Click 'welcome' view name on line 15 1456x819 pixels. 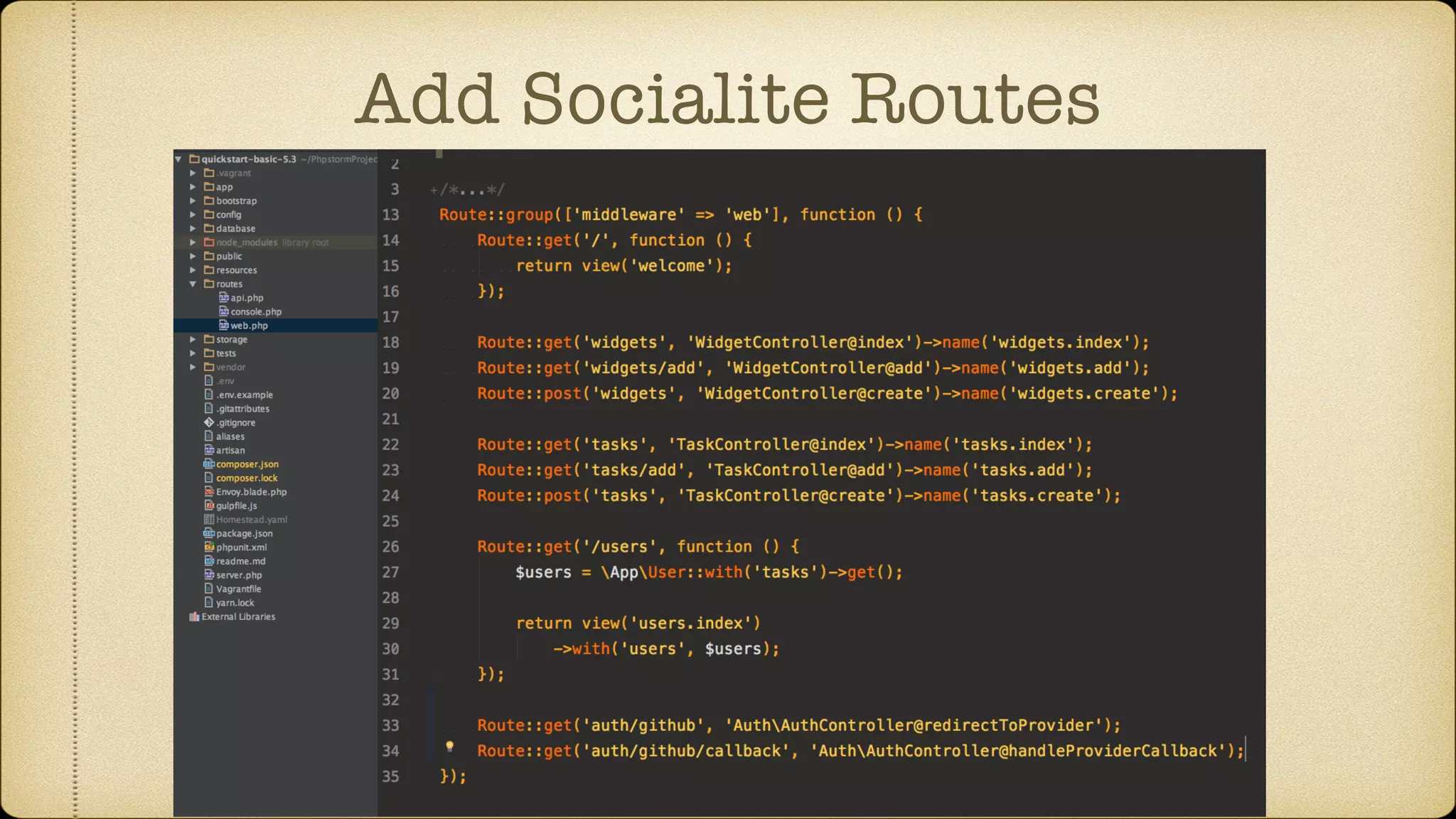672,266
